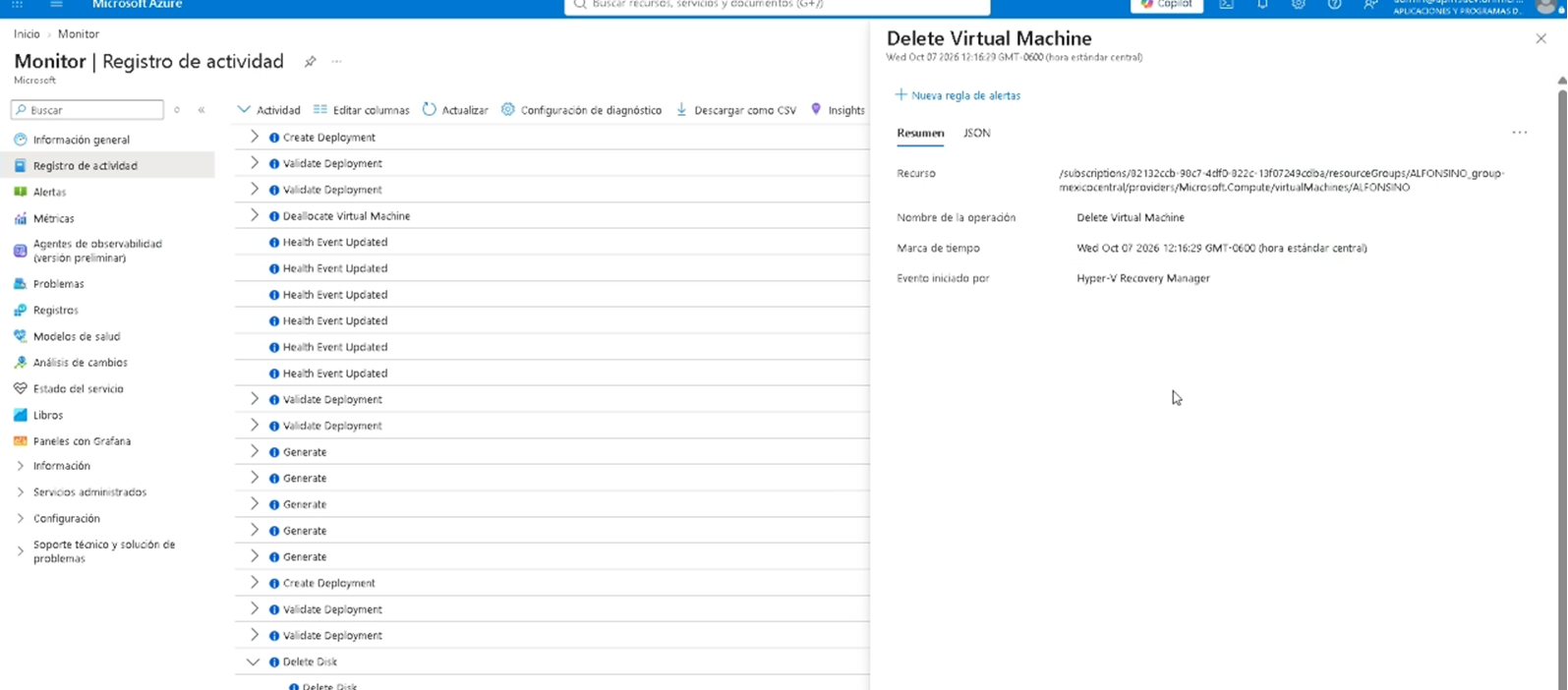Select the Resumen tab

coord(920,133)
